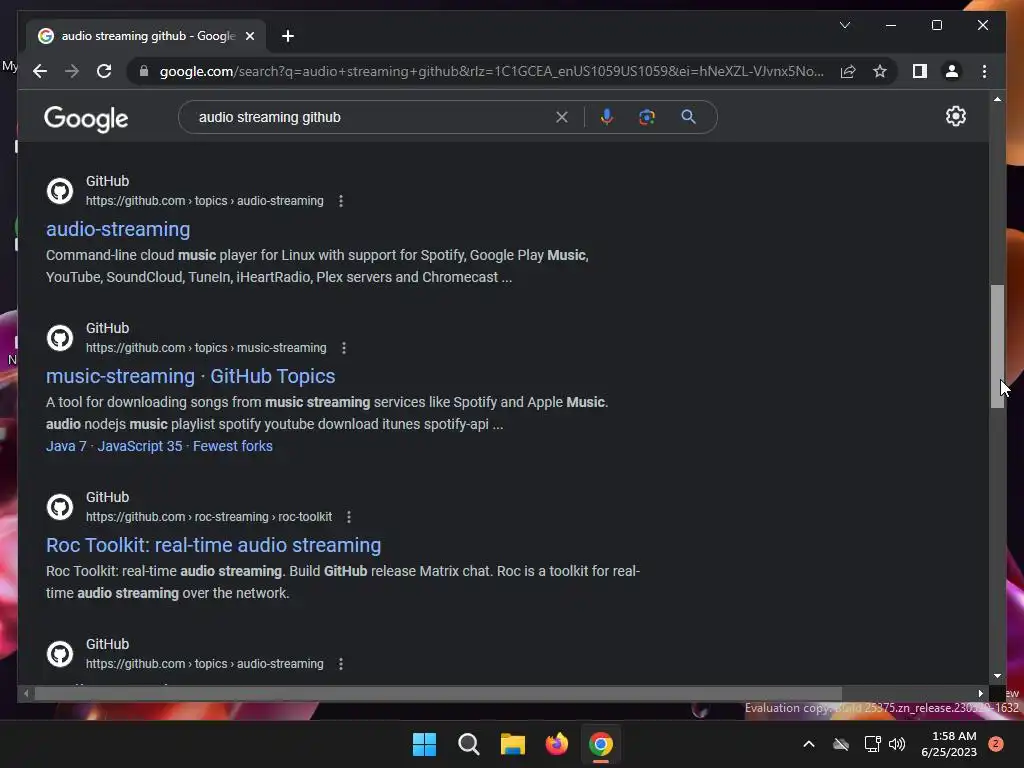Click the scroll-right arrow at the bottom

pyautogui.click(x=980, y=694)
